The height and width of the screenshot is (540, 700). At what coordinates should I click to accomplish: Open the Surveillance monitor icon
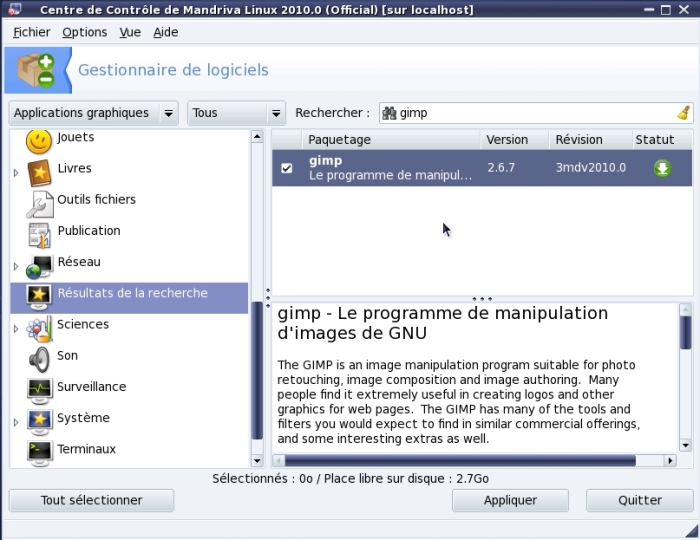pyautogui.click(x=39, y=390)
